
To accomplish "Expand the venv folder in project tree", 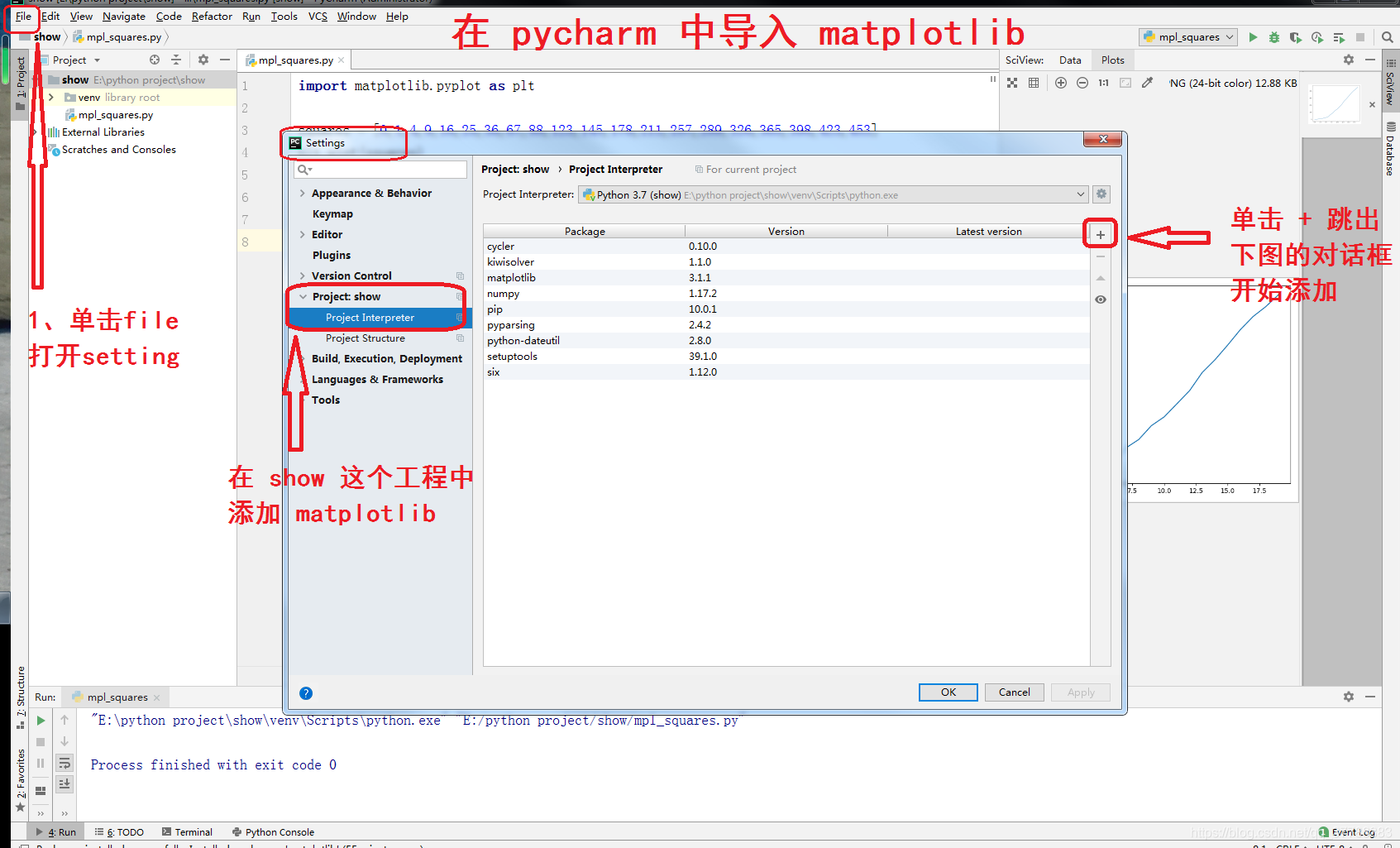I will point(52,98).
